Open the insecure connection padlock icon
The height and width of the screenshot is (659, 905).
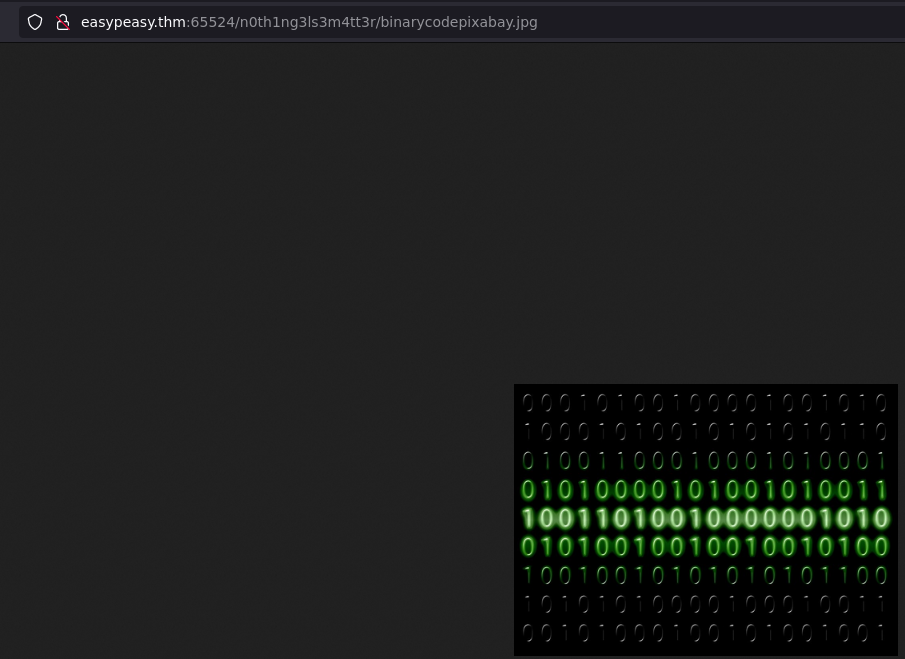(62, 22)
